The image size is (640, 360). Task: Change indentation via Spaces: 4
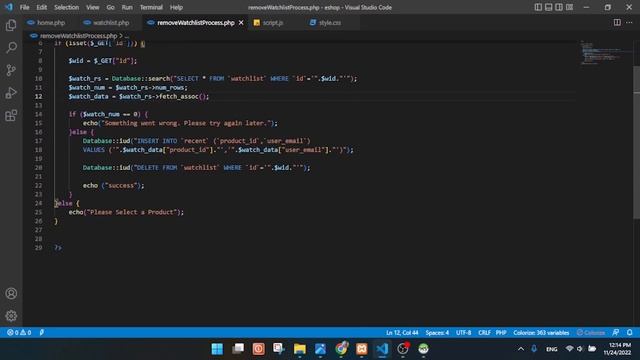pyautogui.click(x=437, y=333)
